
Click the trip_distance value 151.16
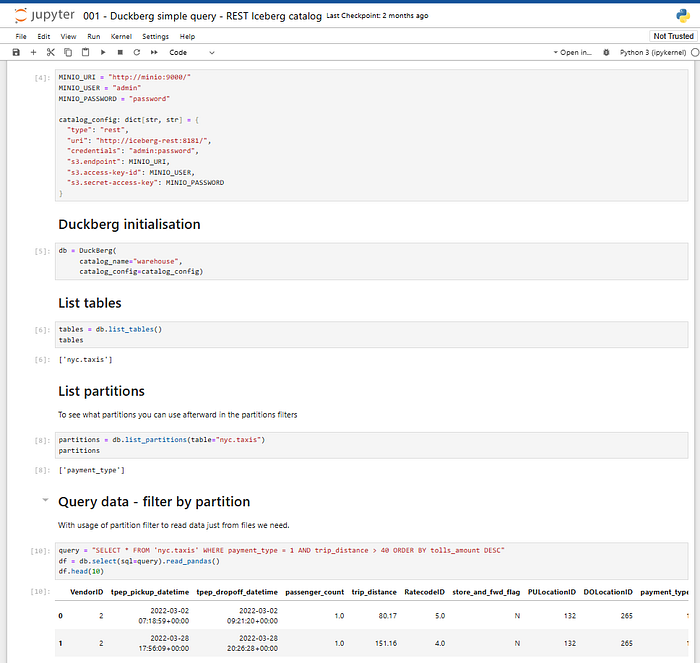point(386,643)
